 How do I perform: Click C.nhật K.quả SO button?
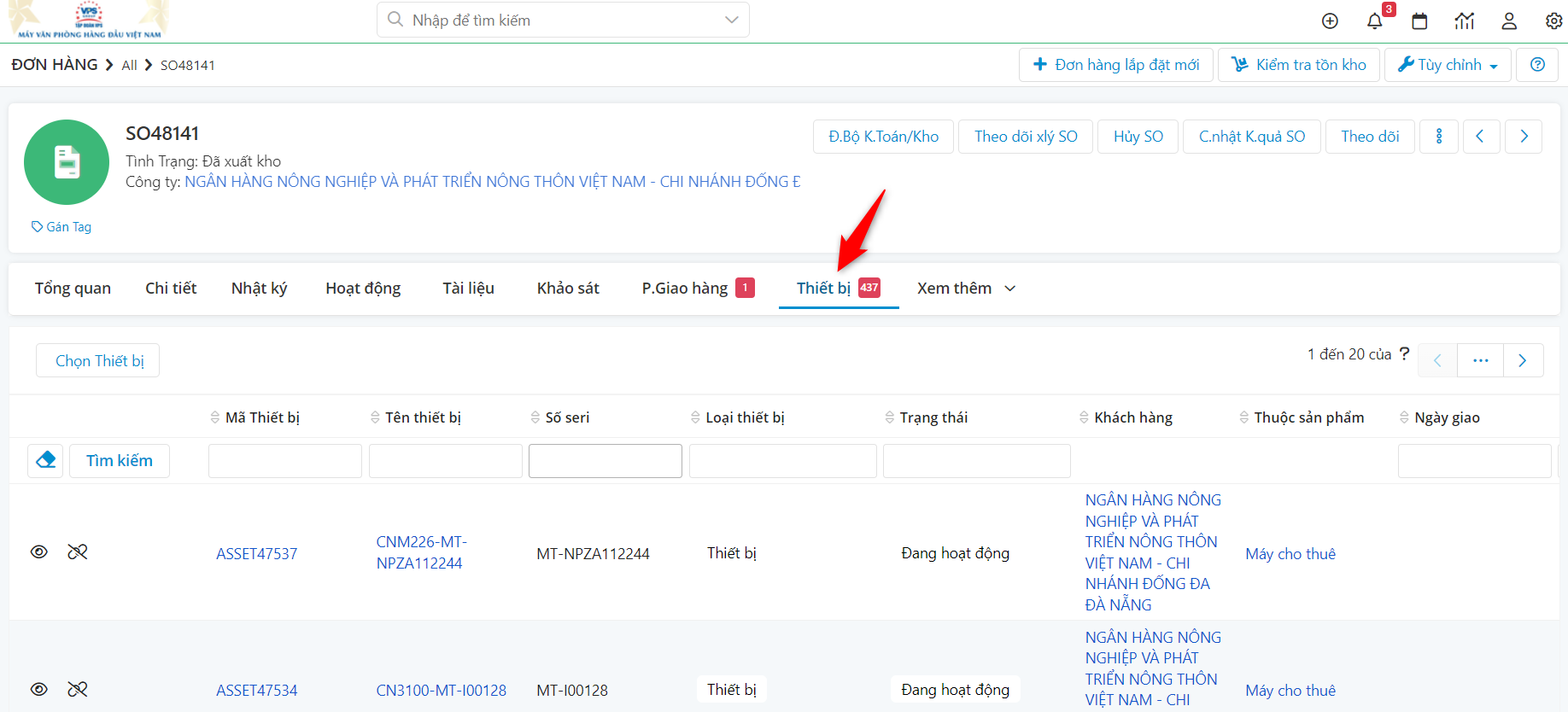tap(1252, 137)
